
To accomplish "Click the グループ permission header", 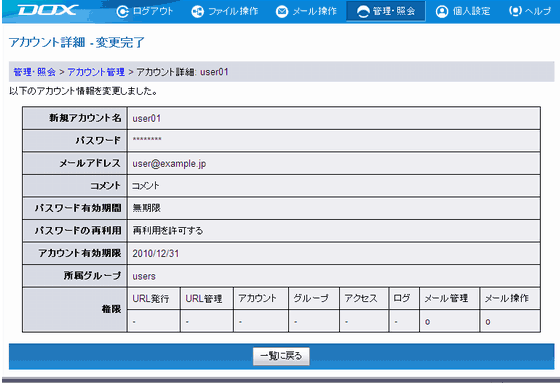I will point(311,298).
